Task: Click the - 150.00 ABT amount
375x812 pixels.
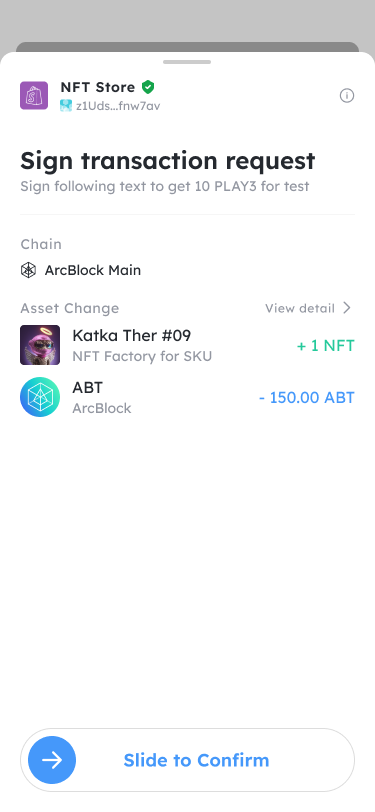Action: point(307,398)
